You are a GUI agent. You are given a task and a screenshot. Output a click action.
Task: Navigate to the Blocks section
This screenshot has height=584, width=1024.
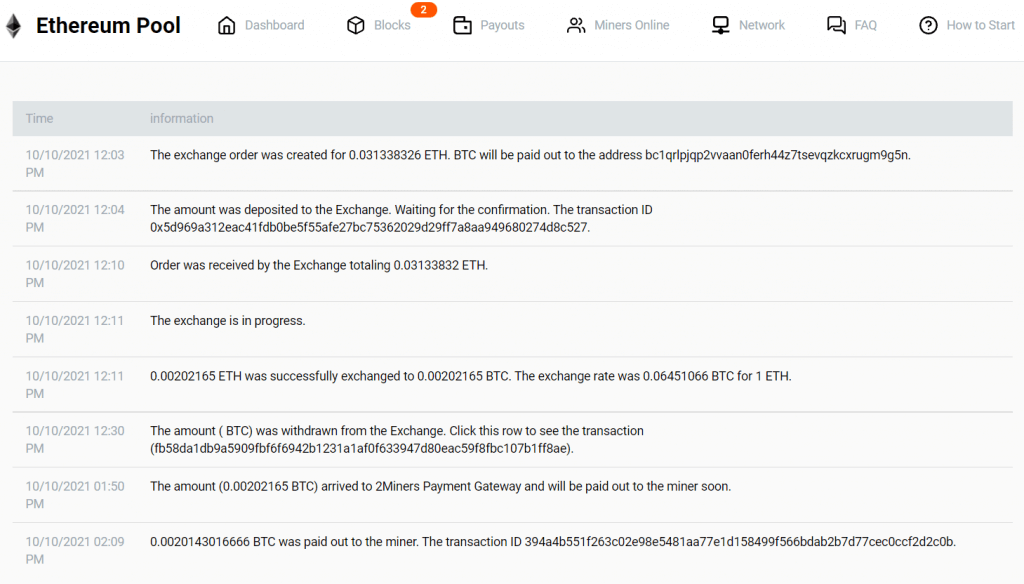click(x=392, y=25)
